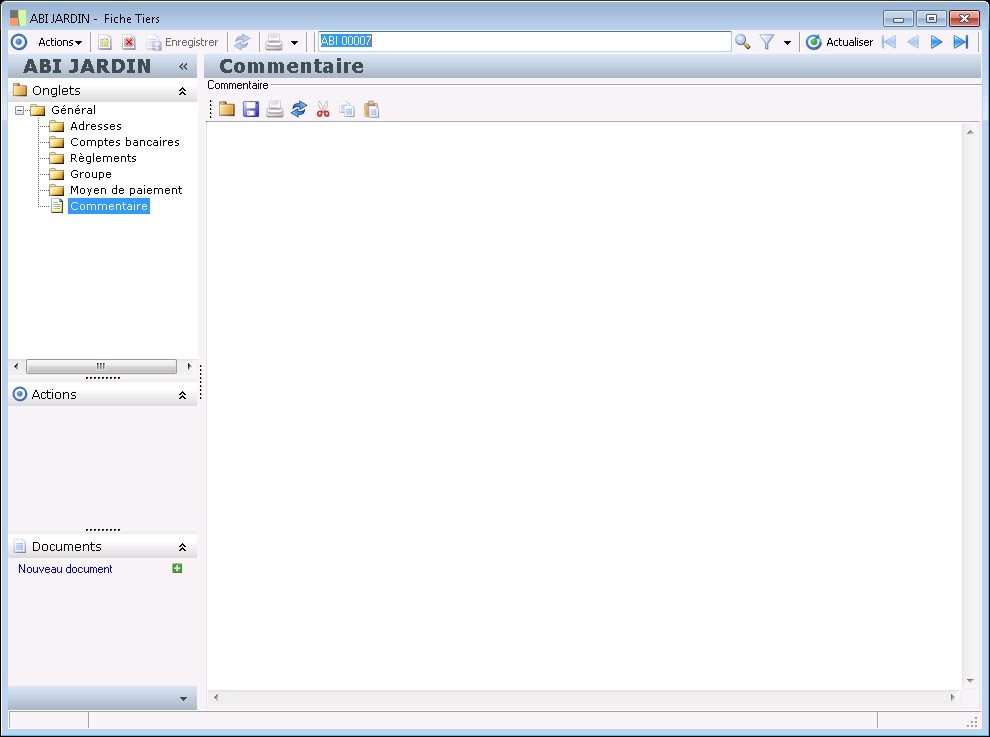Viewport: 990px width, 737px height.
Task: Click the scissors cut icon
Action: click(x=323, y=109)
